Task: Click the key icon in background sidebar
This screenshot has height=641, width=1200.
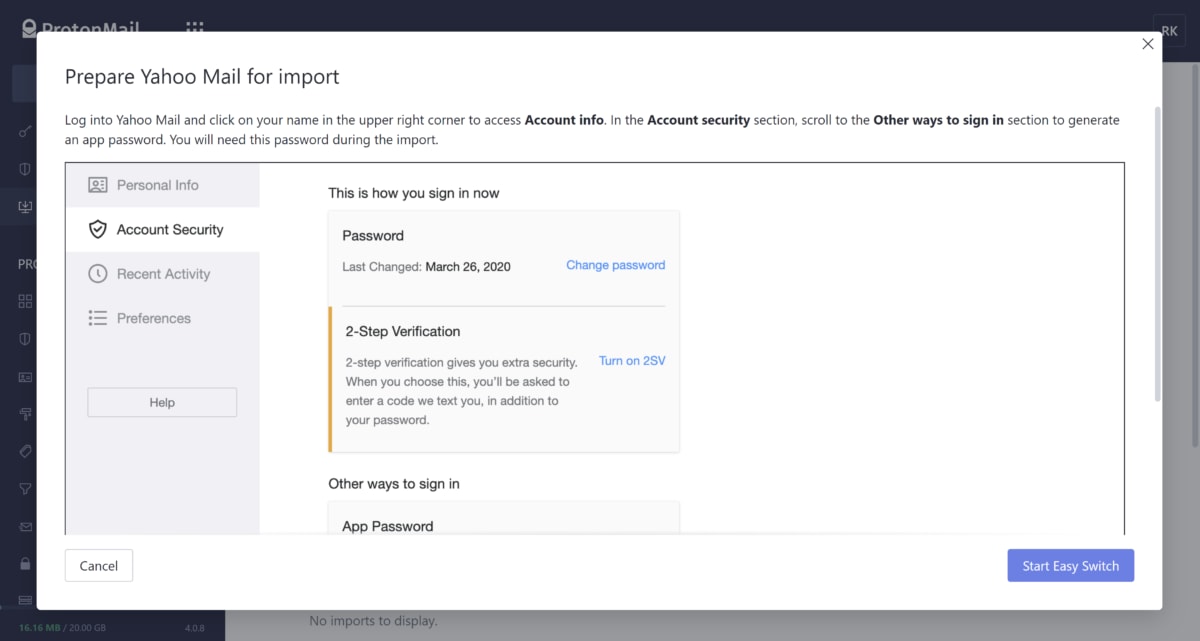Action: click(x=26, y=132)
